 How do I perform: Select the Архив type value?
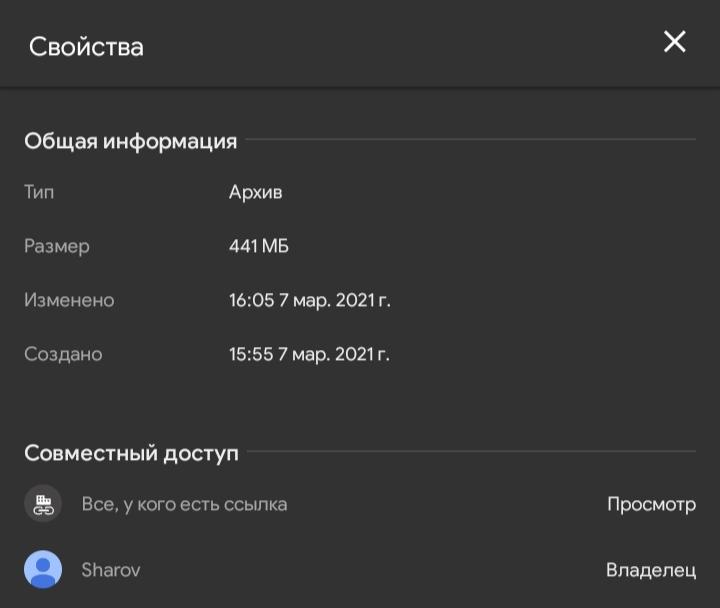(x=255, y=192)
